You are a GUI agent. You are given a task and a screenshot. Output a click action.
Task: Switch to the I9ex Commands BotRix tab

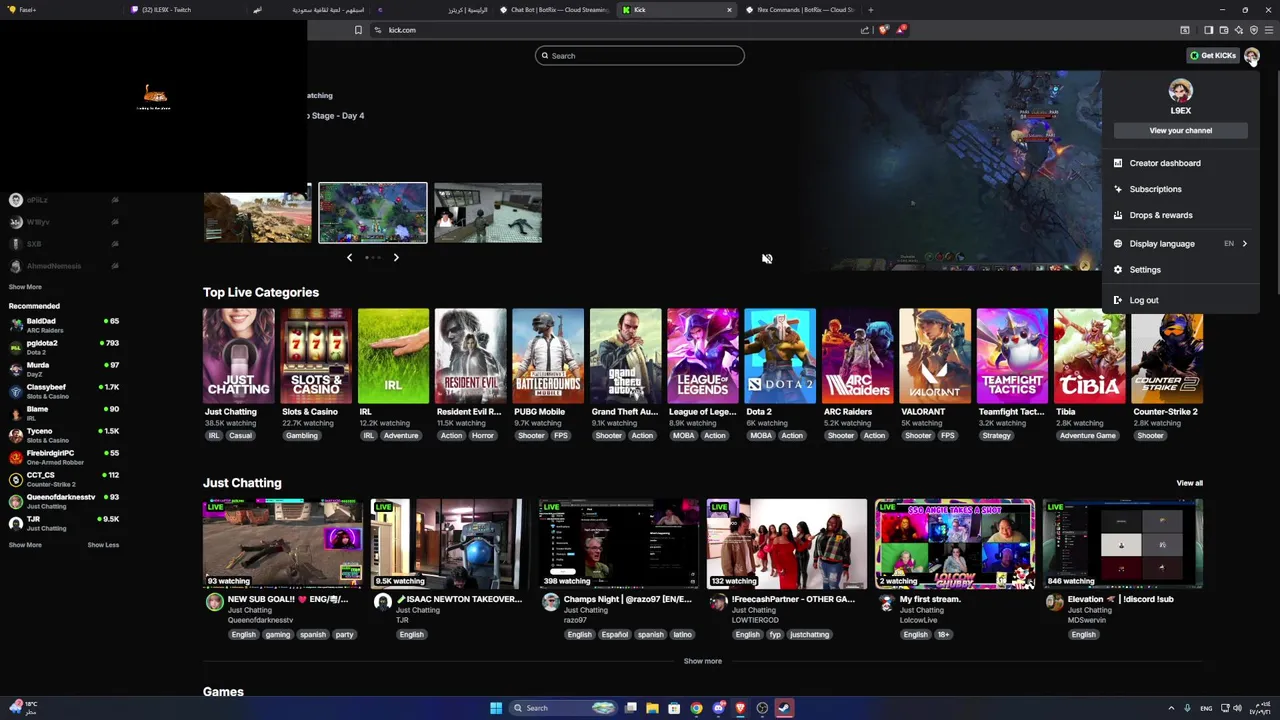click(800, 10)
